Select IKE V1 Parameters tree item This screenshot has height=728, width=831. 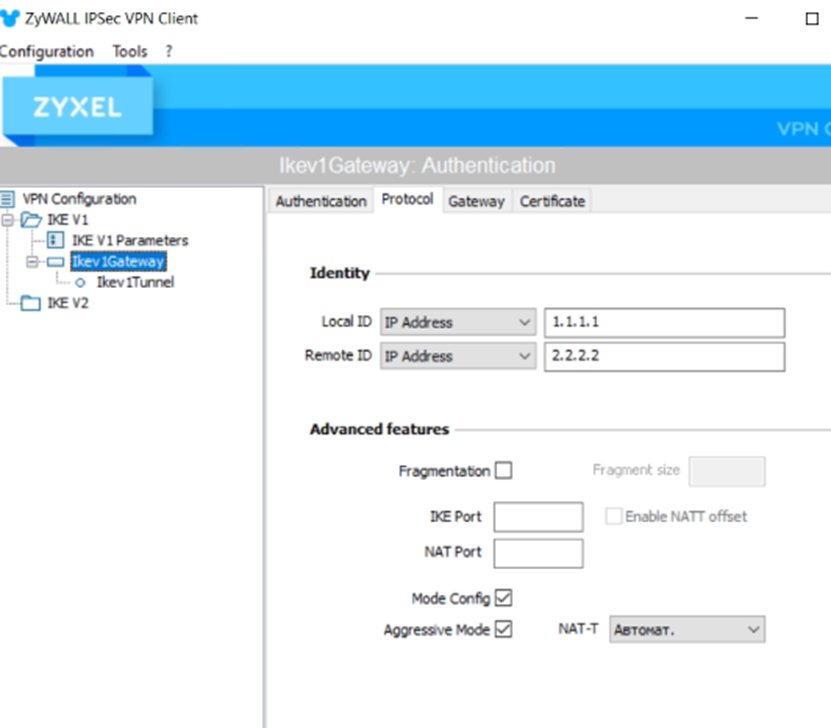130,241
